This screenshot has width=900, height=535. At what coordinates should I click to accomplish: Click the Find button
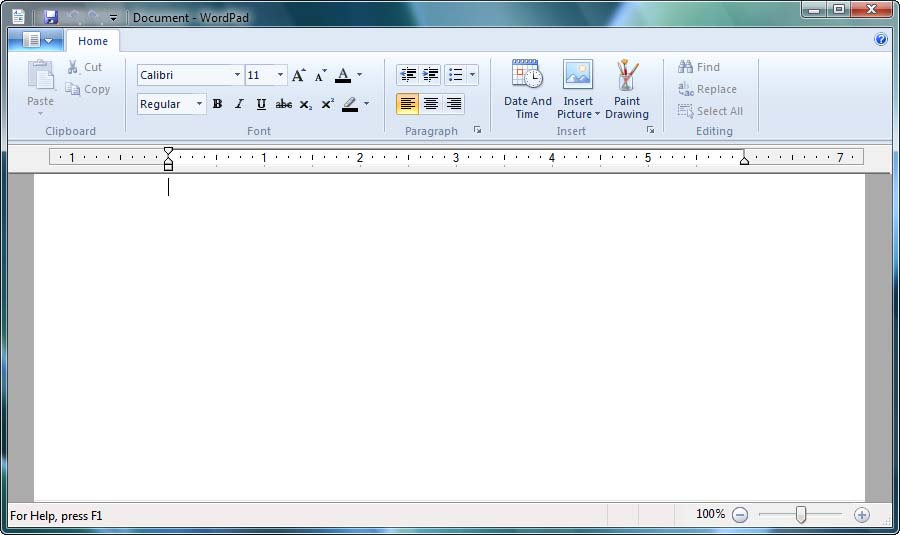(x=699, y=67)
